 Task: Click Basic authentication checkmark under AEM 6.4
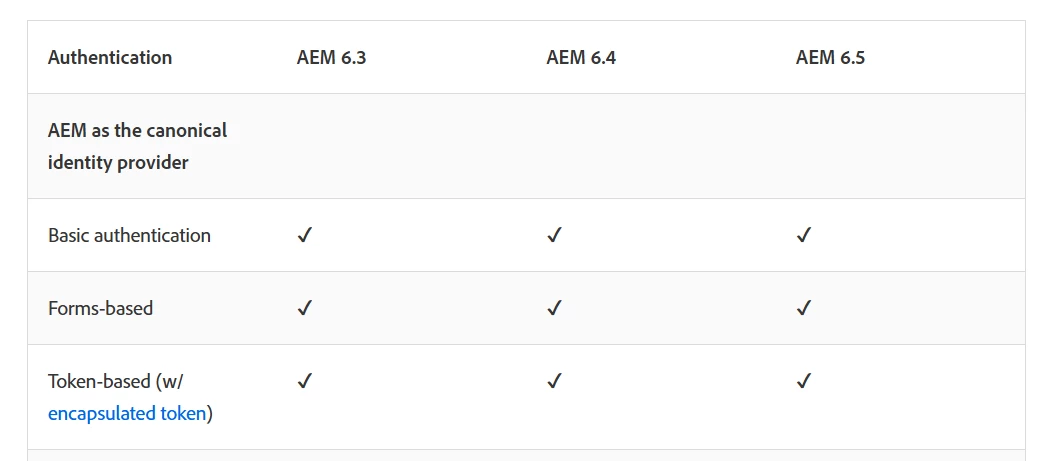click(554, 235)
